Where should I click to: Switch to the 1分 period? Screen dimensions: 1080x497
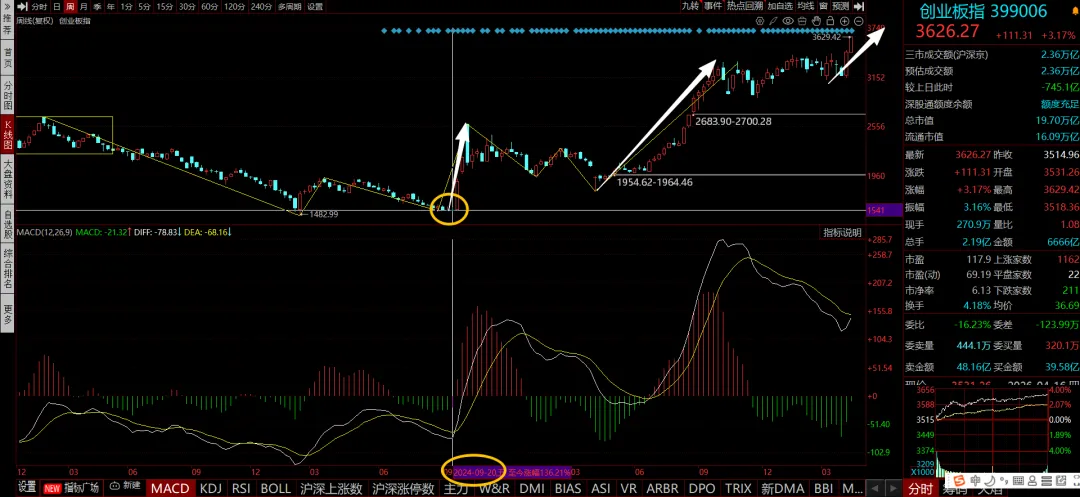[x=126, y=7]
